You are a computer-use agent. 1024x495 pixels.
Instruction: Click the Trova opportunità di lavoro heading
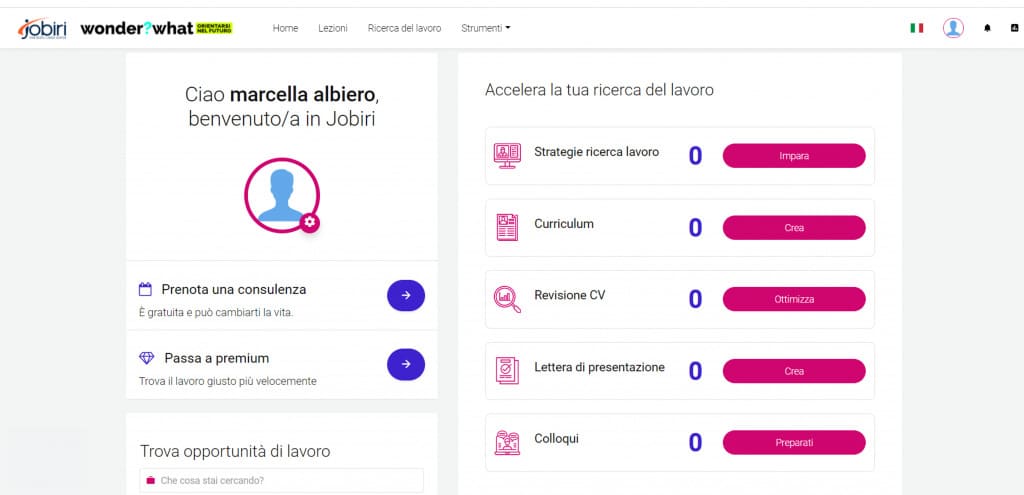click(235, 451)
